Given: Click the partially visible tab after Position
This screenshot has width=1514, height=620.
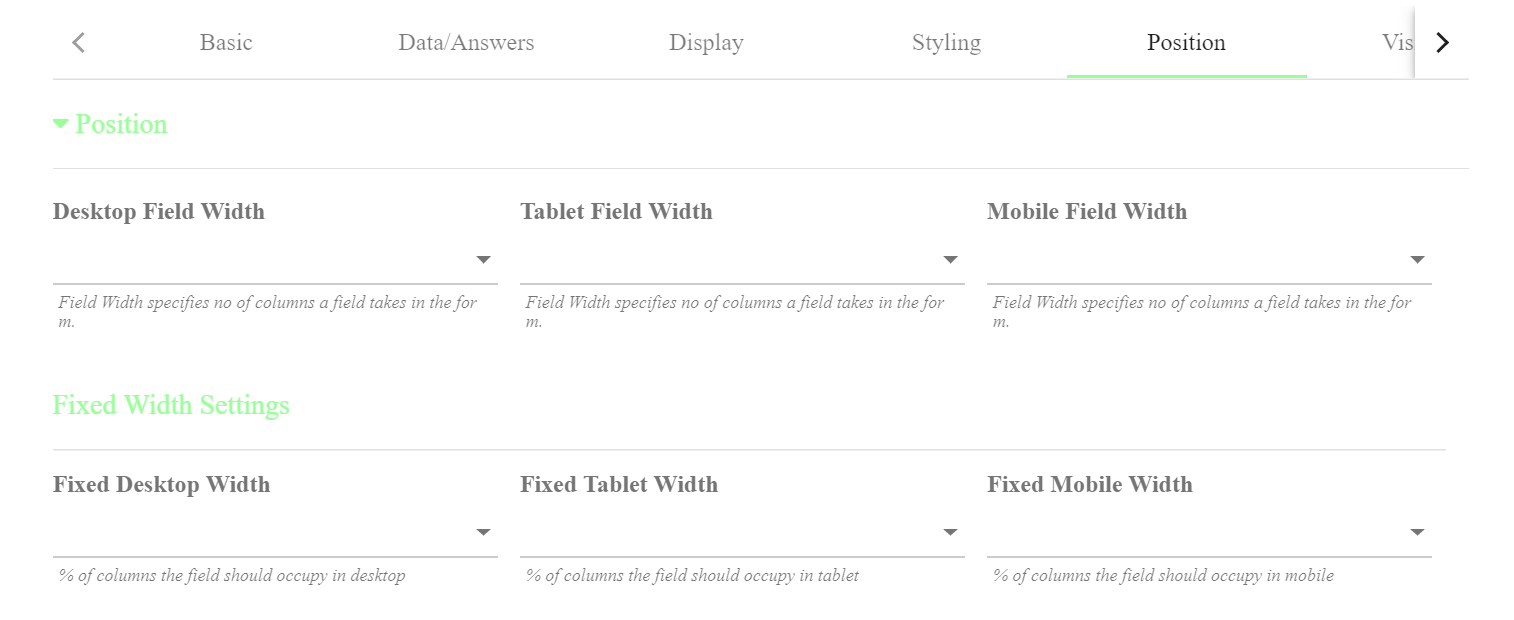Looking at the screenshot, I should (x=1397, y=43).
